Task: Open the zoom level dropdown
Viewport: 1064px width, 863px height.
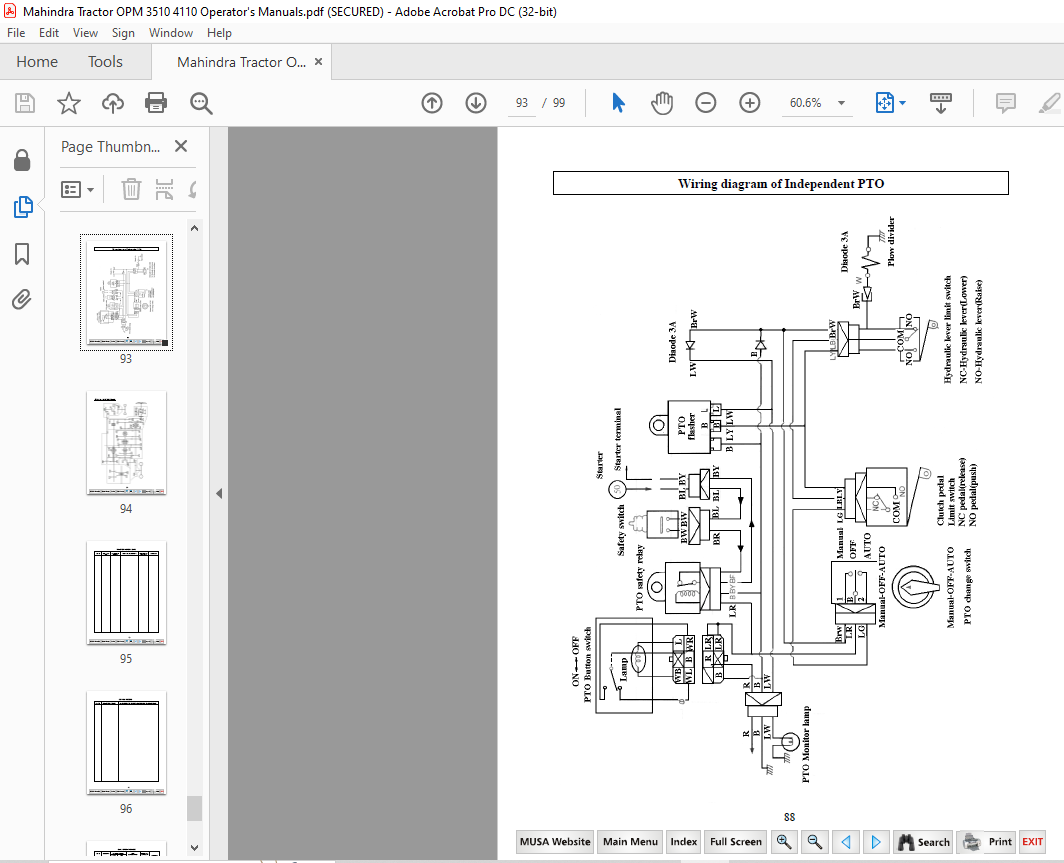Action: click(x=841, y=103)
